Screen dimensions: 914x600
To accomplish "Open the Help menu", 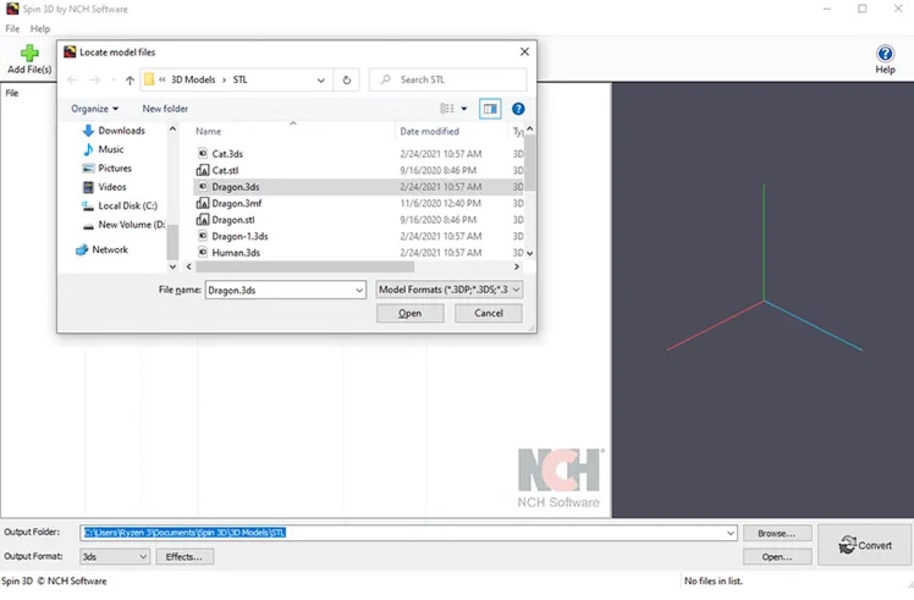I will (x=40, y=29).
